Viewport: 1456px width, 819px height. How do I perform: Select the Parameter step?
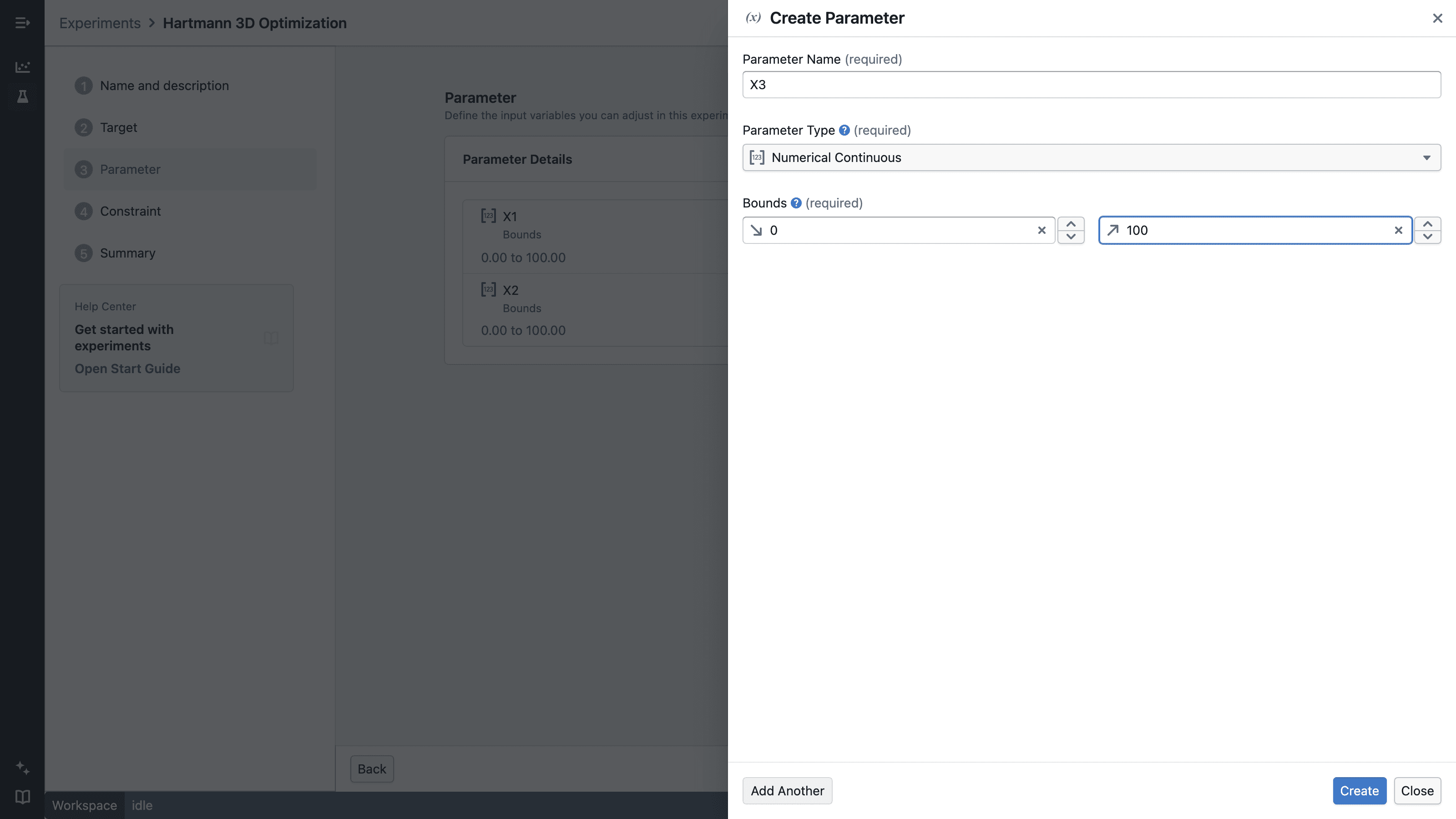190,169
